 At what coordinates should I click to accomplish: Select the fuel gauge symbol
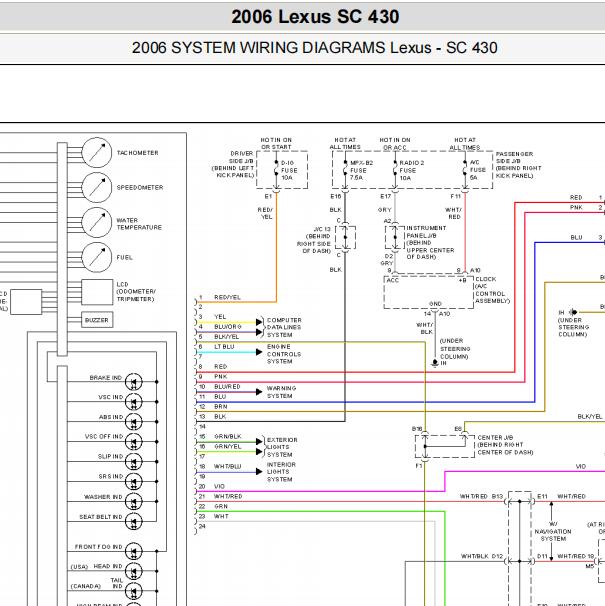coord(97,257)
